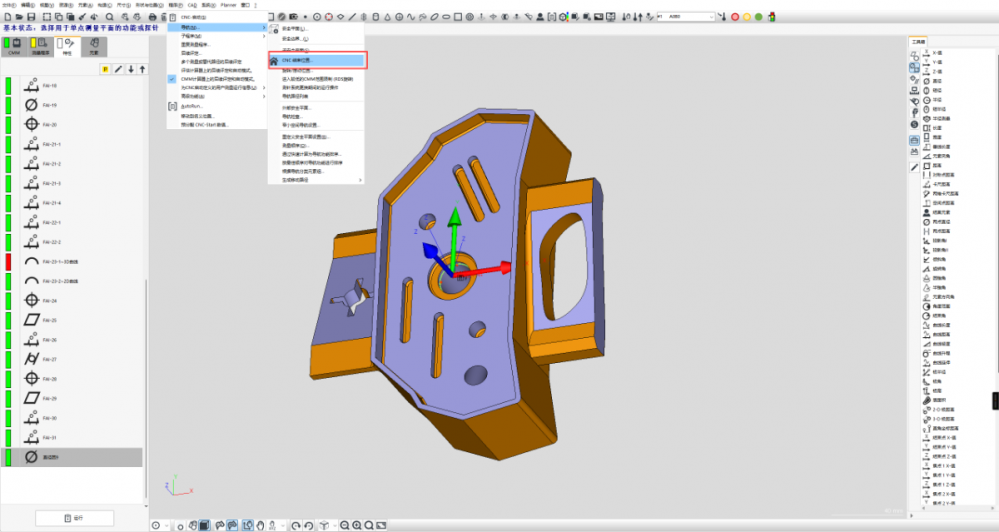Select the pan hand tool icon
Image resolution: width=999 pixels, height=532 pixels.
(x=260, y=525)
